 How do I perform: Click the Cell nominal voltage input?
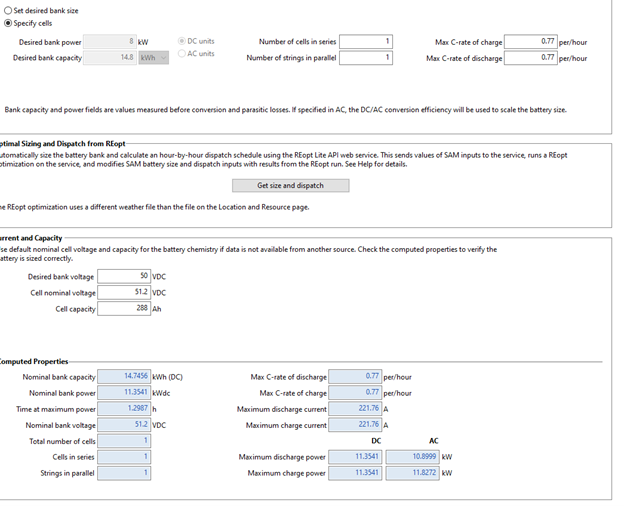click(x=124, y=292)
